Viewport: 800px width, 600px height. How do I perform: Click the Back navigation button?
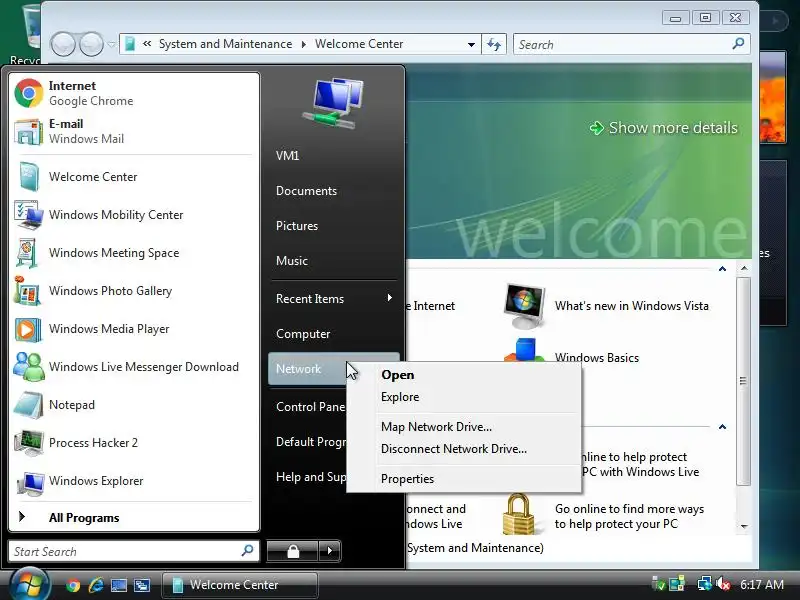pyautogui.click(x=63, y=44)
